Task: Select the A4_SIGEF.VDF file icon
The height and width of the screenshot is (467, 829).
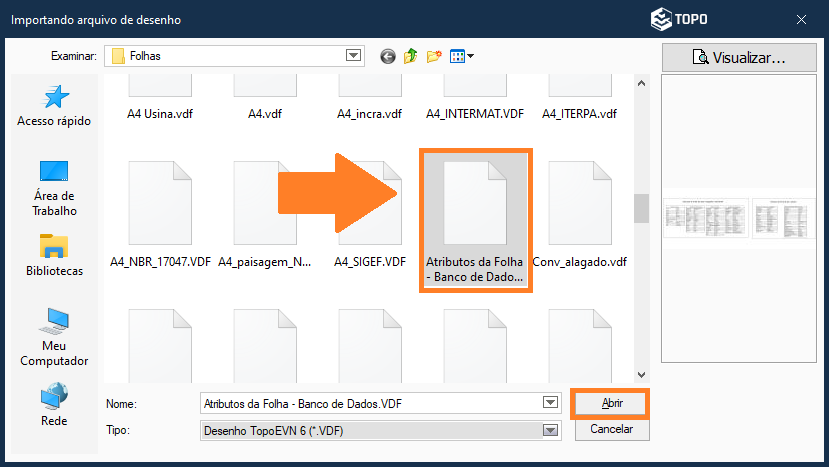Action: (370, 205)
